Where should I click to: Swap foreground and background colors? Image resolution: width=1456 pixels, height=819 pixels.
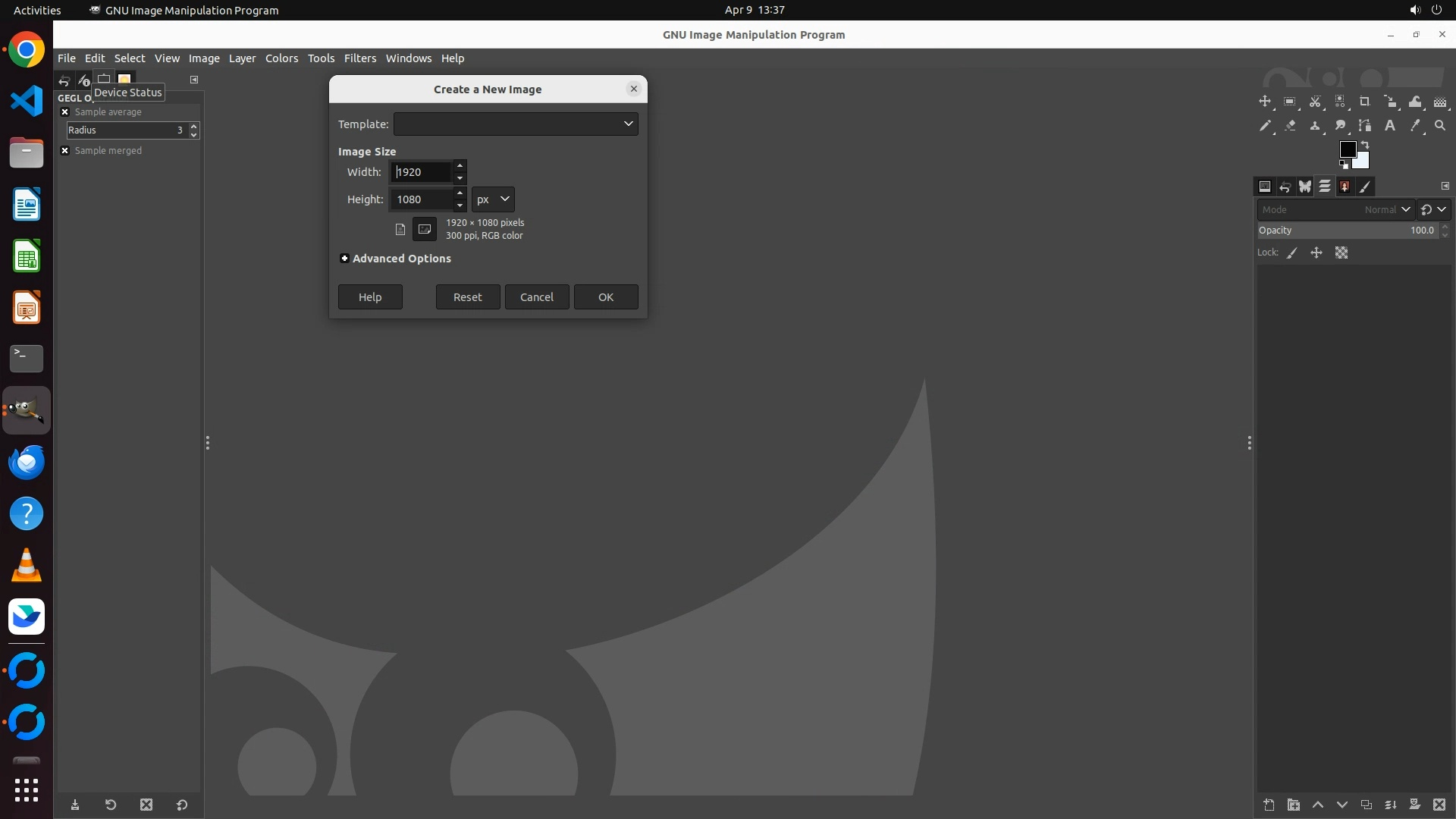pos(1365,144)
